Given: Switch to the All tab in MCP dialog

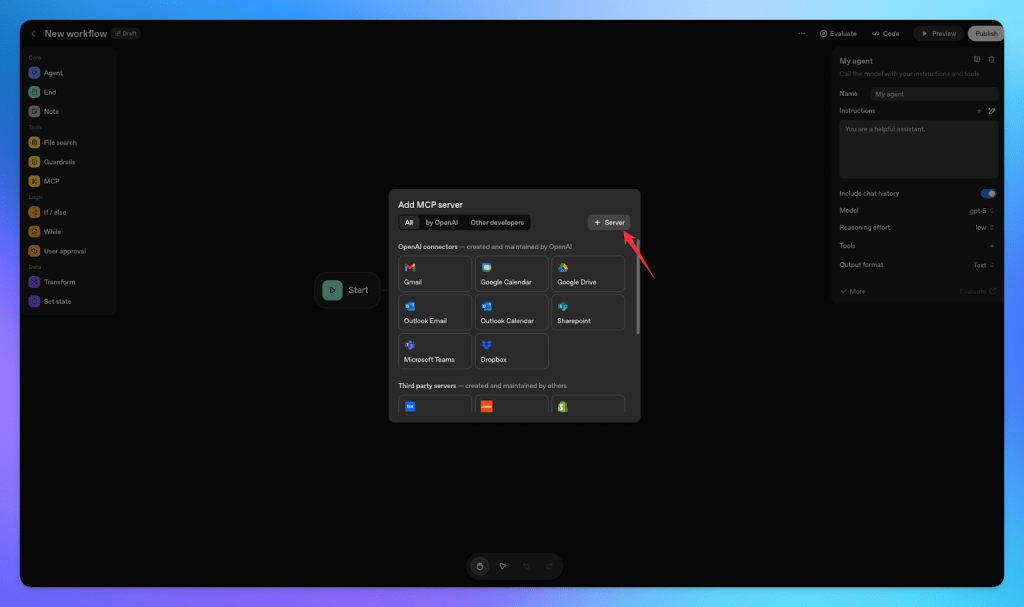Looking at the screenshot, I should [x=409, y=222].
